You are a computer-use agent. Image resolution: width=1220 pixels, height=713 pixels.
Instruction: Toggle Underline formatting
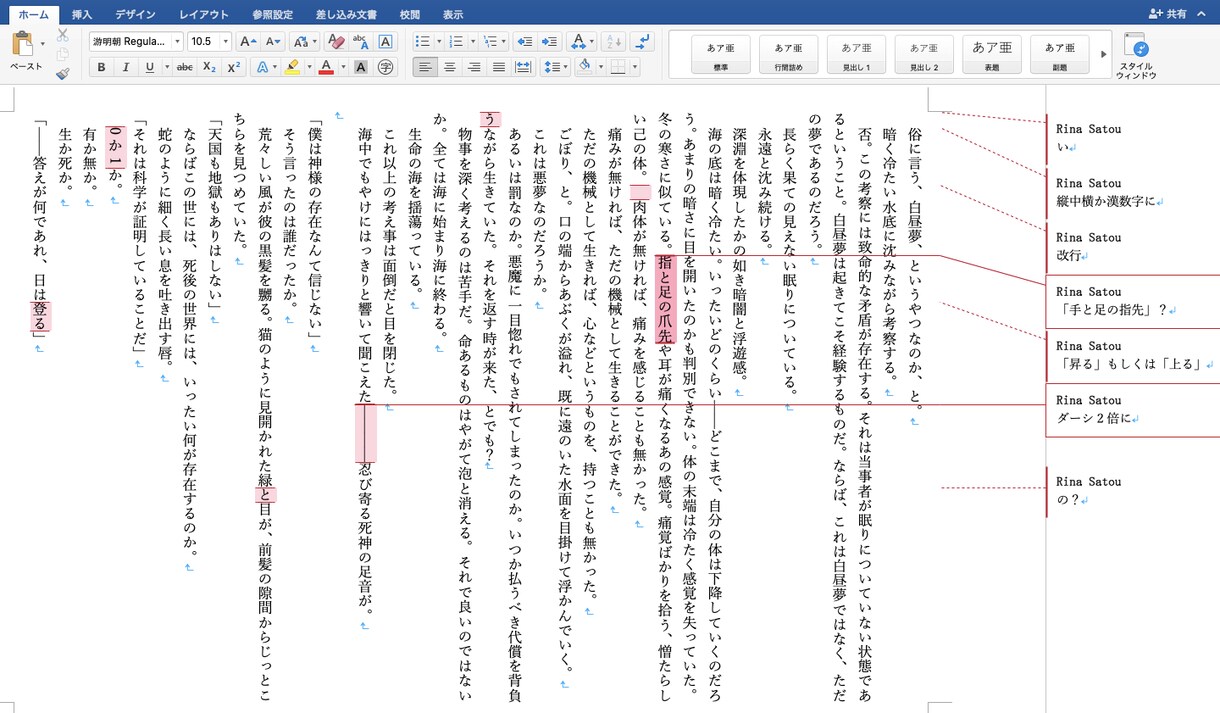coord(149,67)
